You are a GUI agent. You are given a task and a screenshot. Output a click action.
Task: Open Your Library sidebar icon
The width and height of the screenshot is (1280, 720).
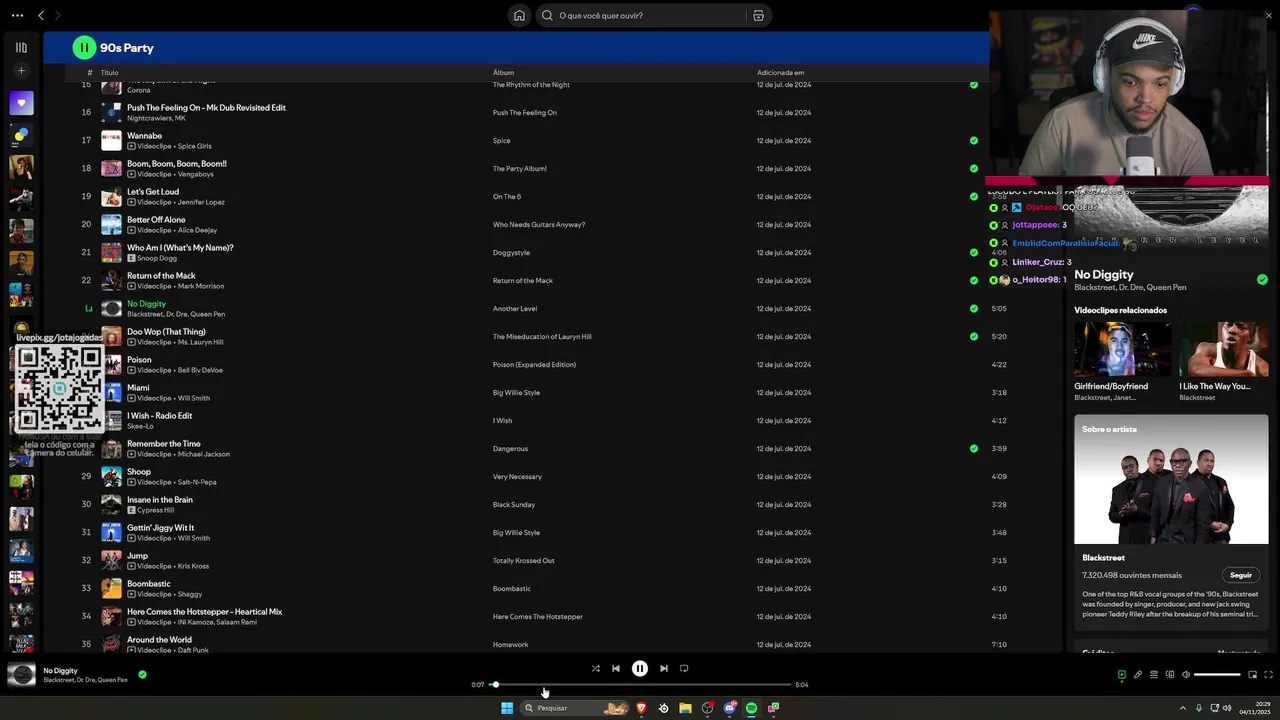21,47
